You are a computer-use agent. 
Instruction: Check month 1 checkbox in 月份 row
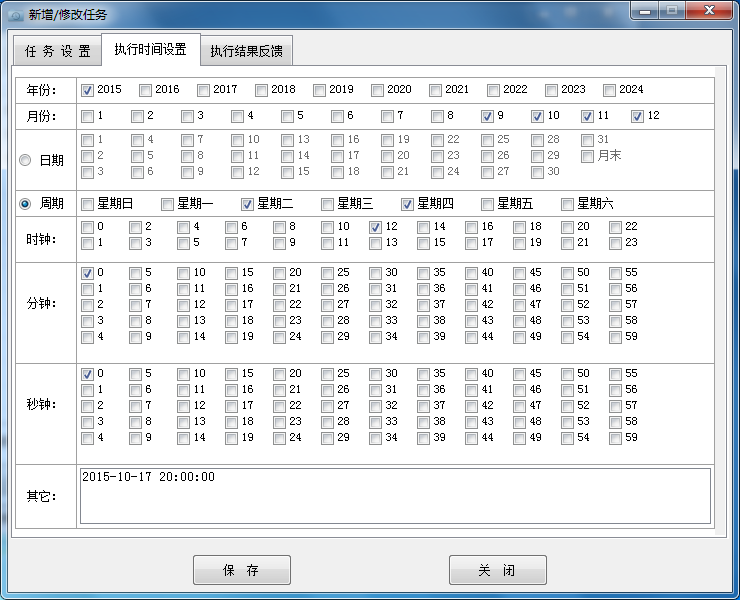coord(87,116)
